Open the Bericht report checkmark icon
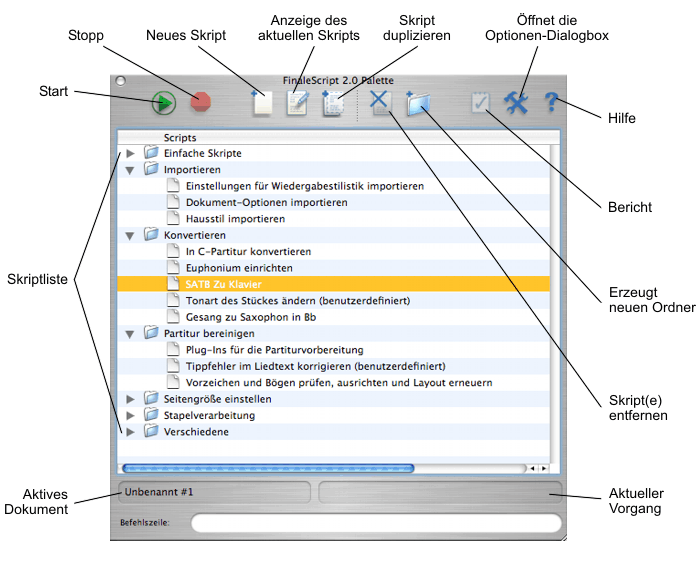The width and height of the screenshot is (699, 568). [x=480, y=103]
